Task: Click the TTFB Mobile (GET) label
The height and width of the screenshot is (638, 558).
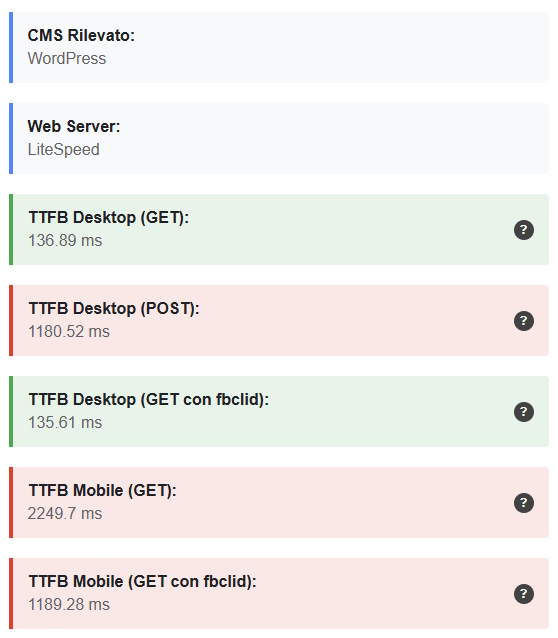Action: tap(103, 491)
